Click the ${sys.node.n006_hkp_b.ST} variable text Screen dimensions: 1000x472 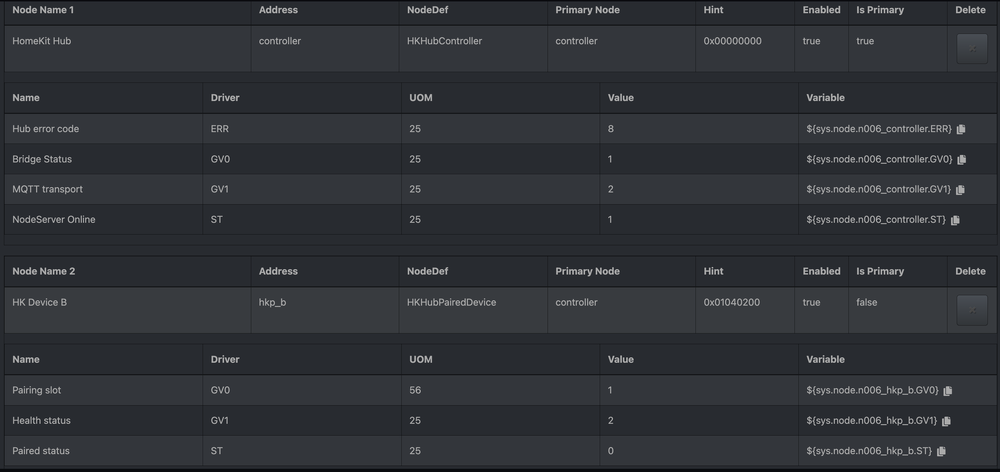coord(869,451)
